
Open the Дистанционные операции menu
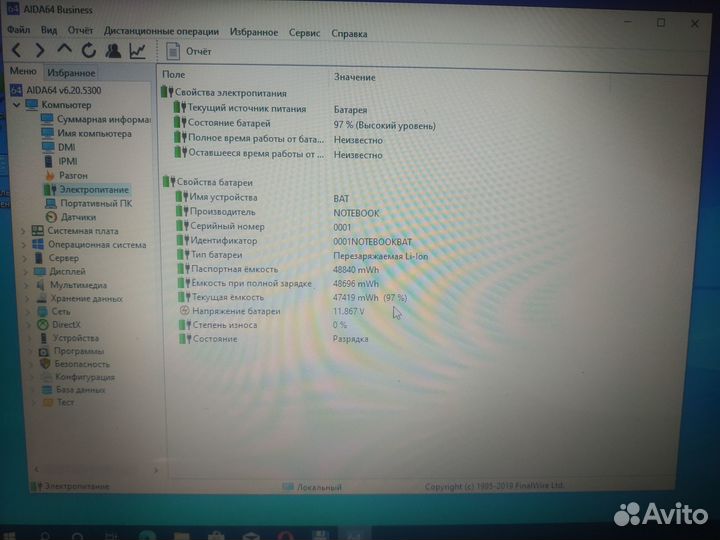coord(161,31)
